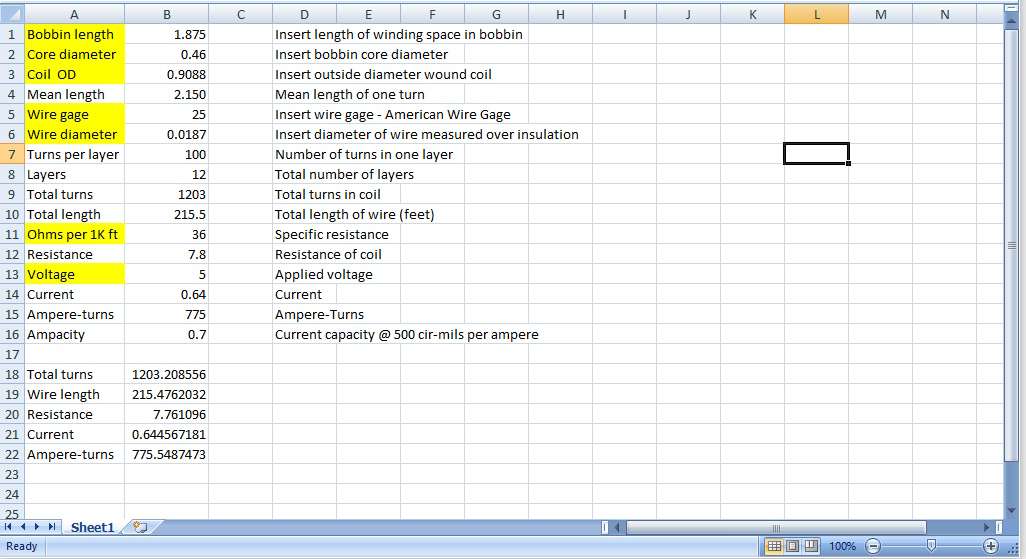Click the yellow 'Voltage' cell
Viewport: 1026px width, 559px height.
point(74,274)
